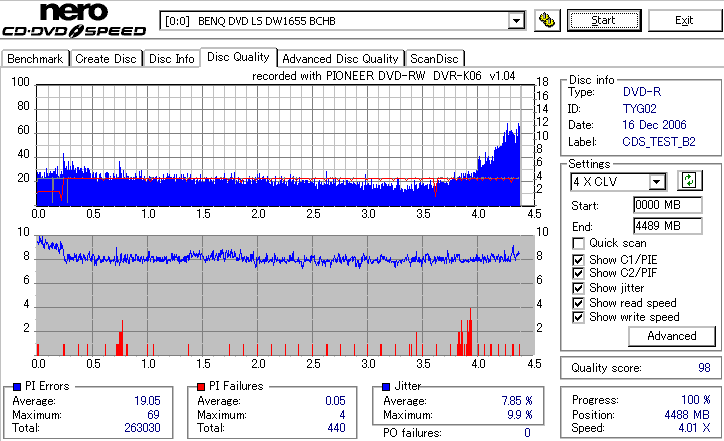Click the blue Jitter legend square
This screenshot has height=441, width=724.
point(386,387)
